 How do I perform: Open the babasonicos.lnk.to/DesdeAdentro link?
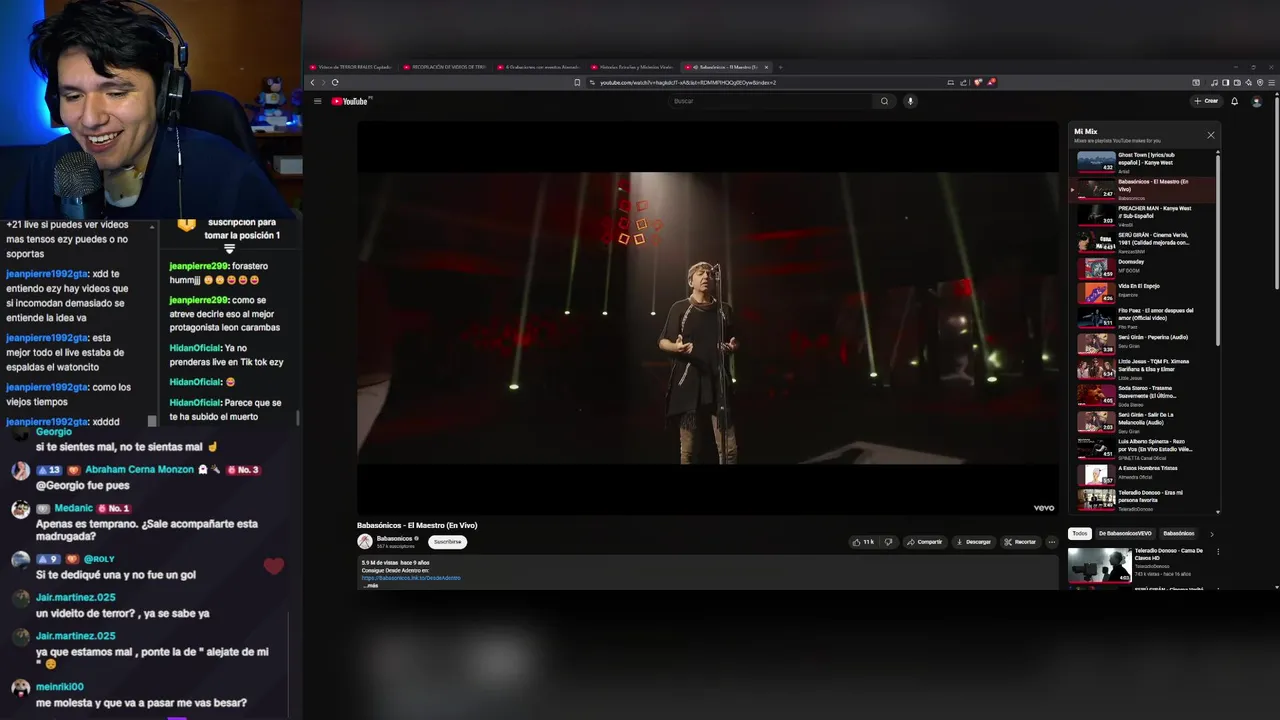click(x=411, y=578)
